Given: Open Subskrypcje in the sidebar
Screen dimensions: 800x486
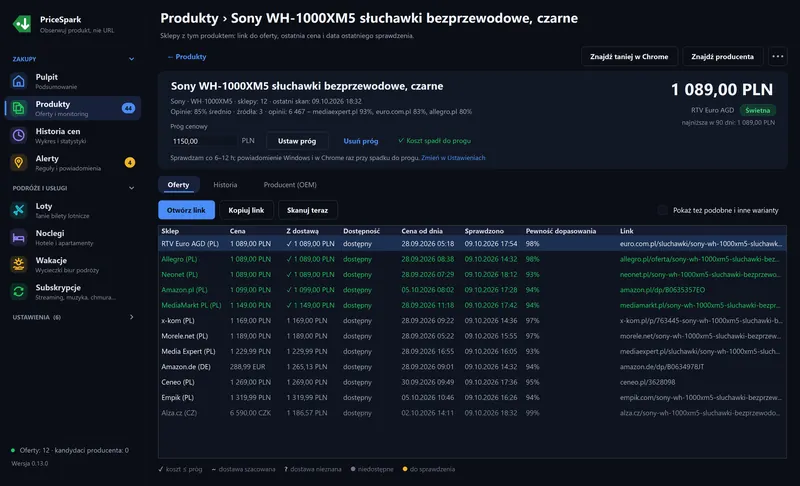Looking at the screenshot, I should [x=72, y=292].
